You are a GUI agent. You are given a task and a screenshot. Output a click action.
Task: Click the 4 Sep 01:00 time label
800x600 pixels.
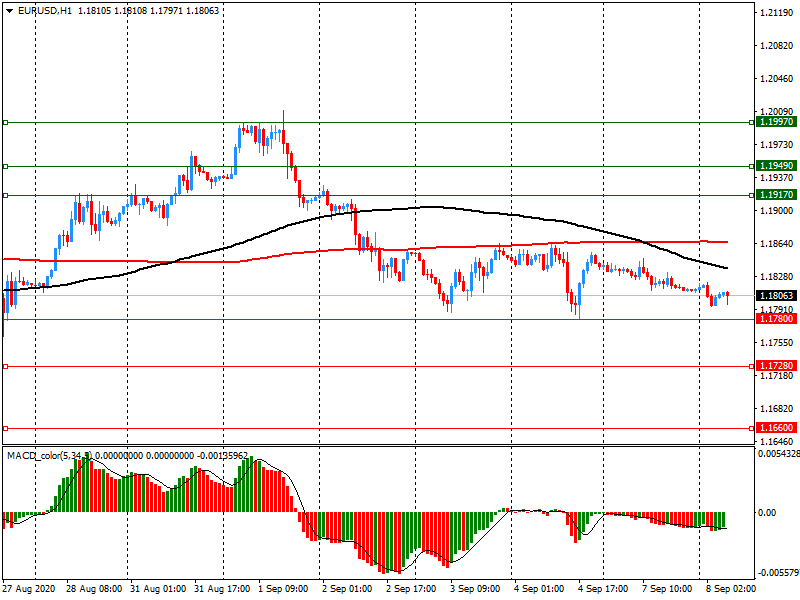pos(539,589)
